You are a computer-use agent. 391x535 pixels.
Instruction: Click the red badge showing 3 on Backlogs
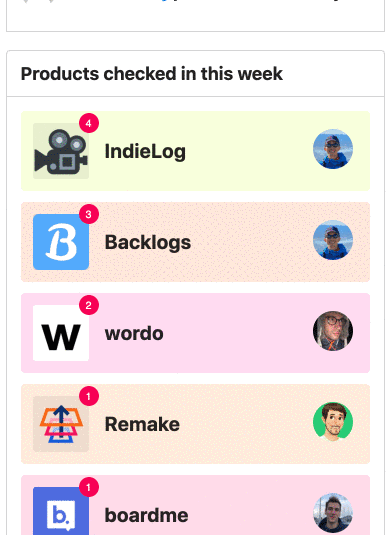click(x=89, y=214)
